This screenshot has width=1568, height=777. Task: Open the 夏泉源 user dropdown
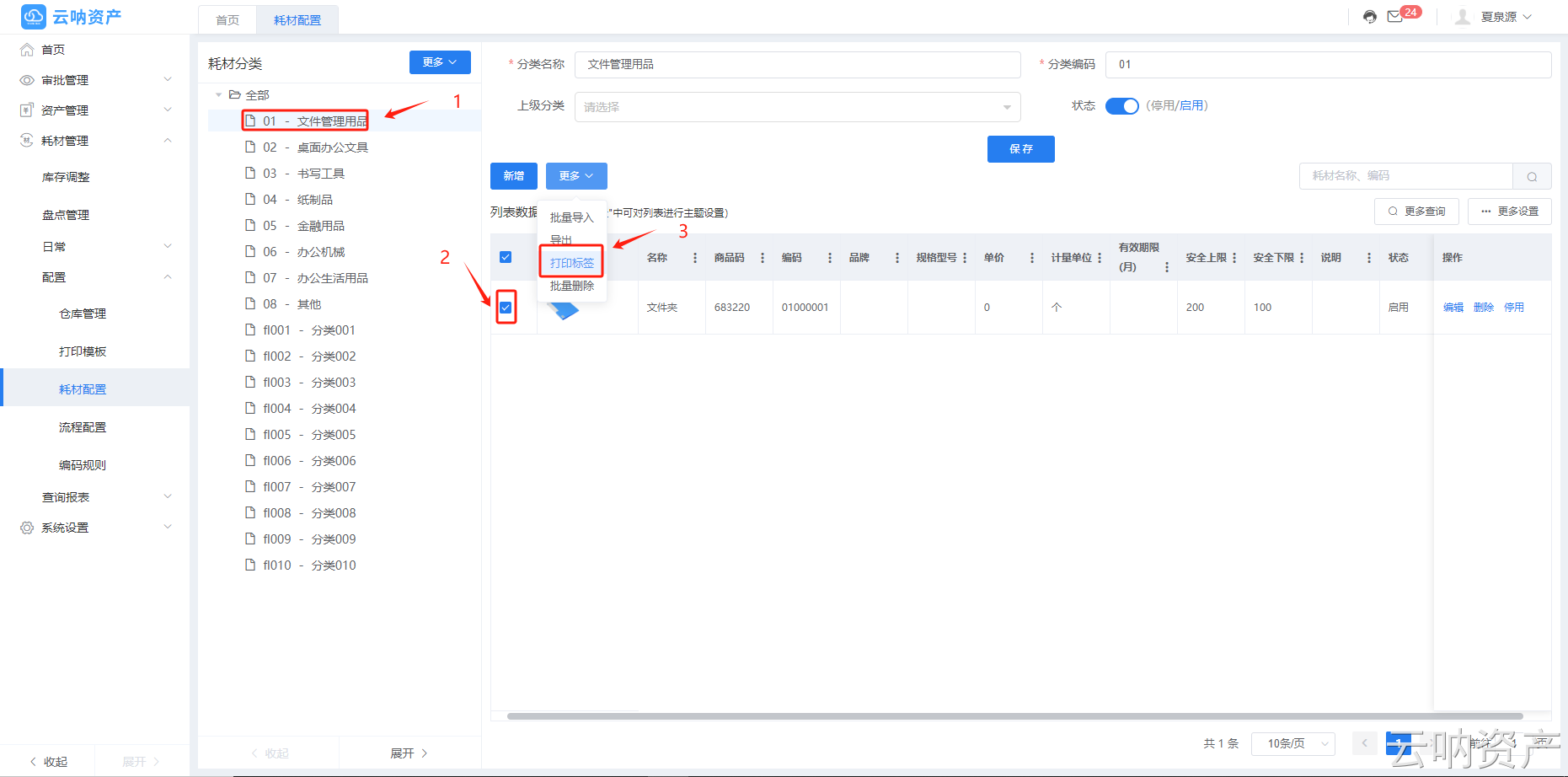1506,17
